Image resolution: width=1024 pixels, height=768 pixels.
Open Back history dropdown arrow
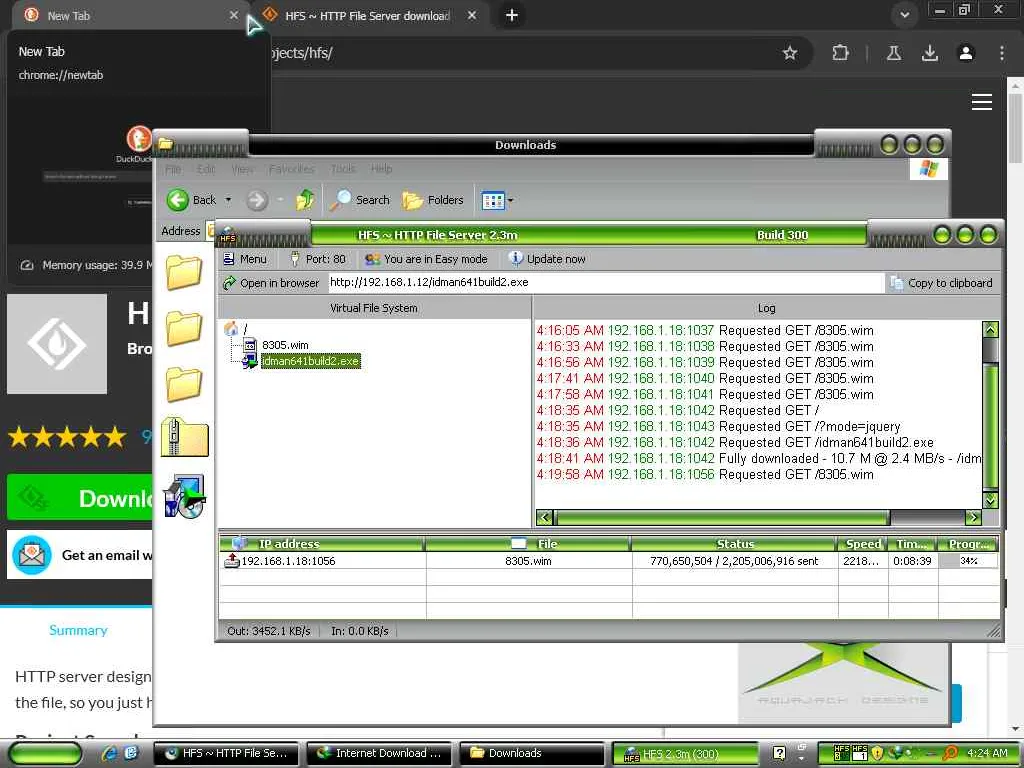click(x=228, y=200)
